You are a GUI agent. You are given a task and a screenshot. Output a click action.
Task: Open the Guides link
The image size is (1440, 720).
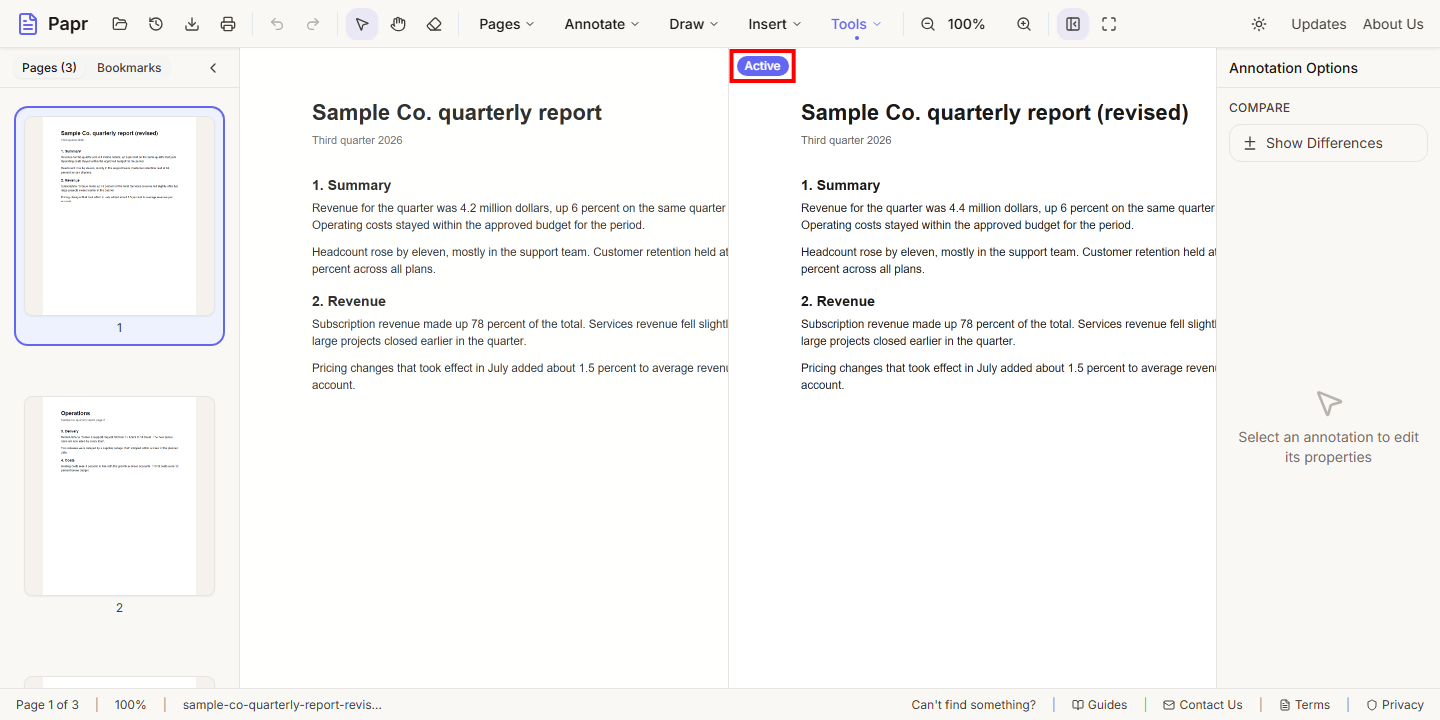pyautogui.click(x=1099, y=705)
